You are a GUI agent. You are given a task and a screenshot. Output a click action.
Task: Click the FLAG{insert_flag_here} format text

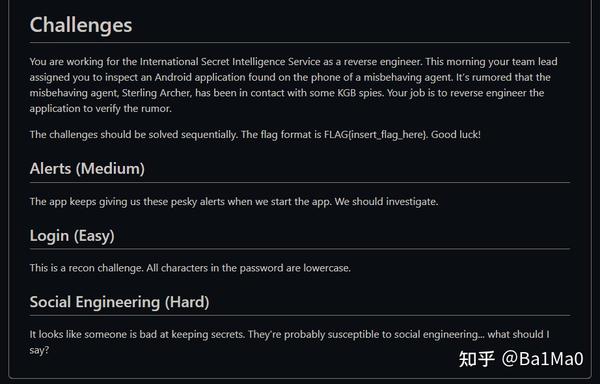(x=375, y=135)
